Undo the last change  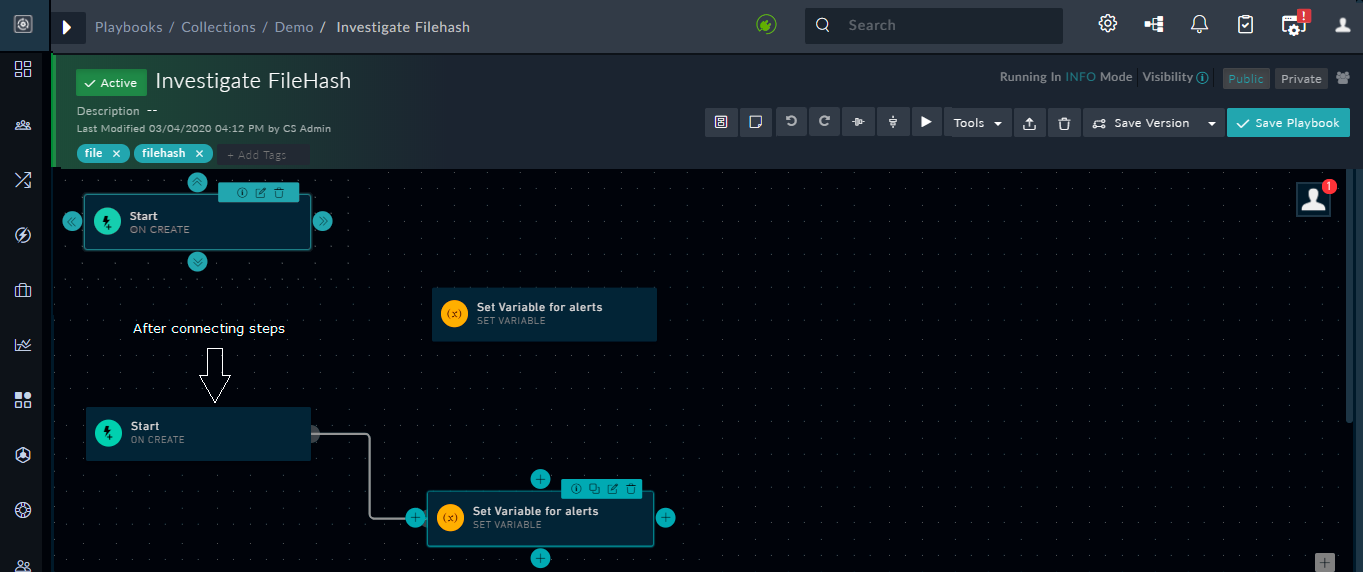tap(791, 122)
